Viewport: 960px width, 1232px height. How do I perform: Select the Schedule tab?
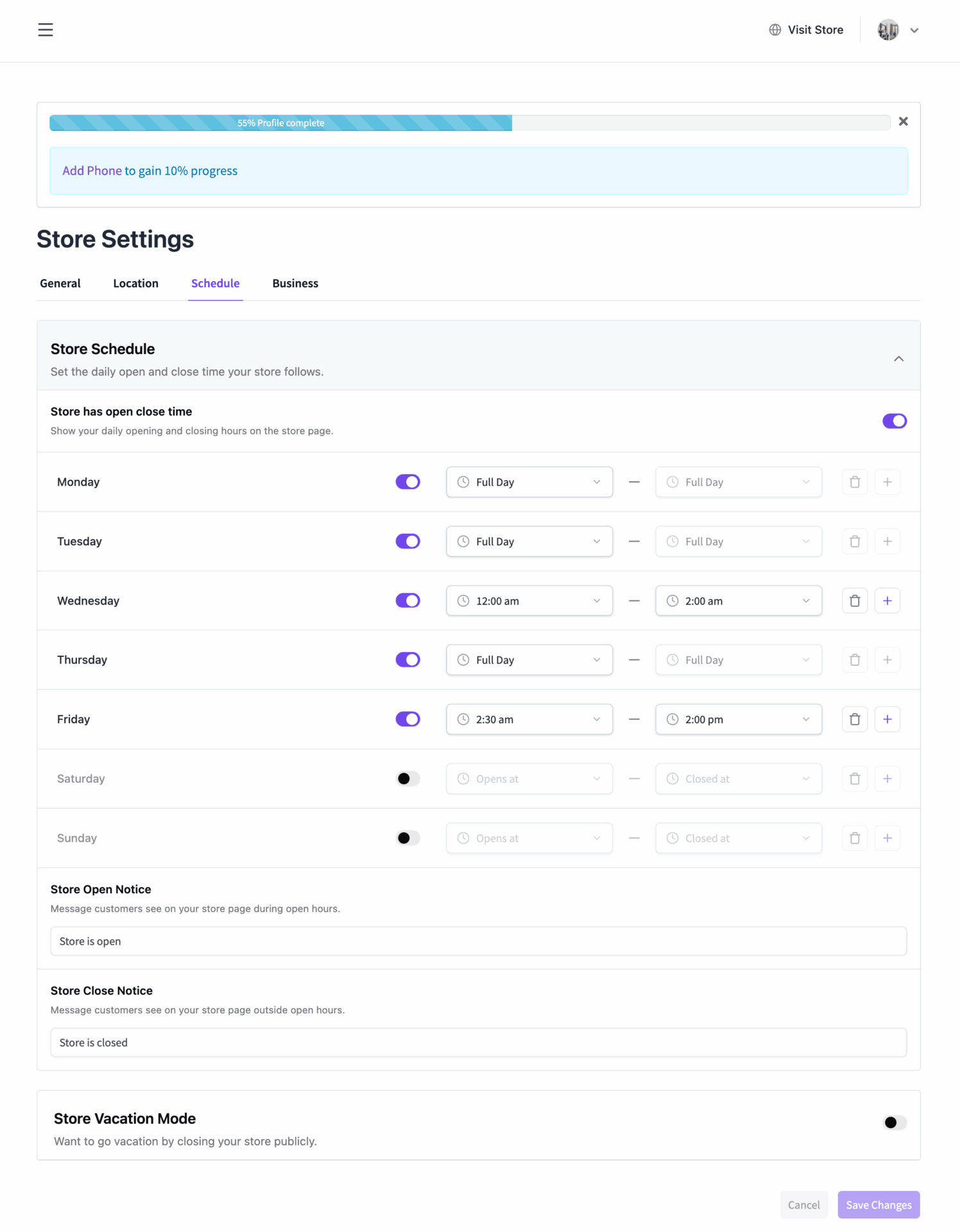click(216, 283)
